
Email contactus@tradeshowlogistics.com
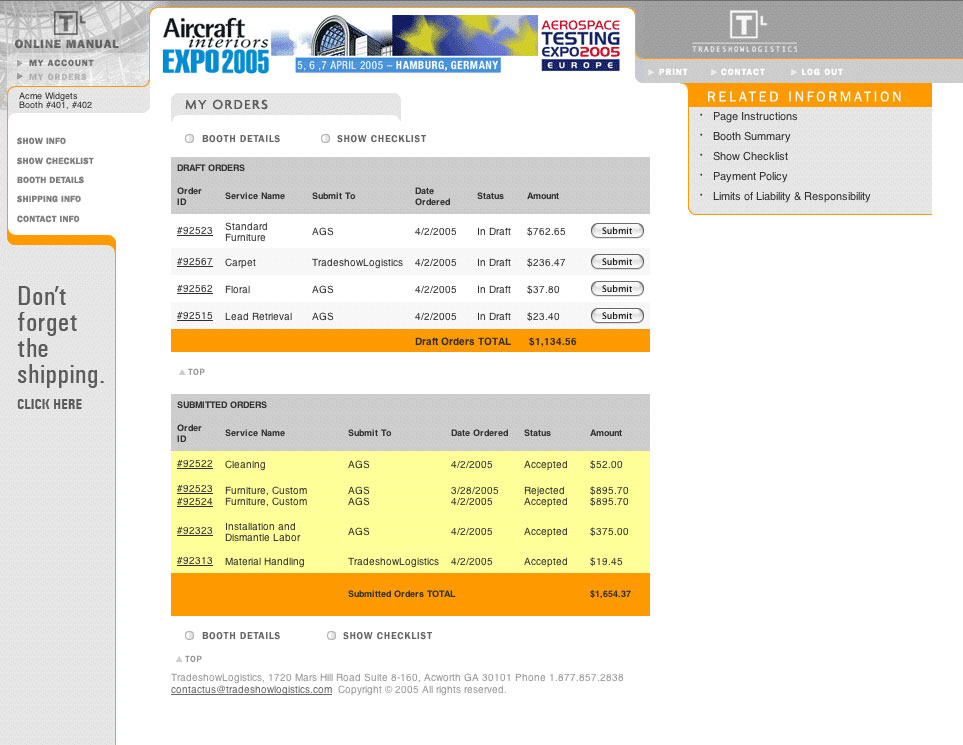[251, 690]
